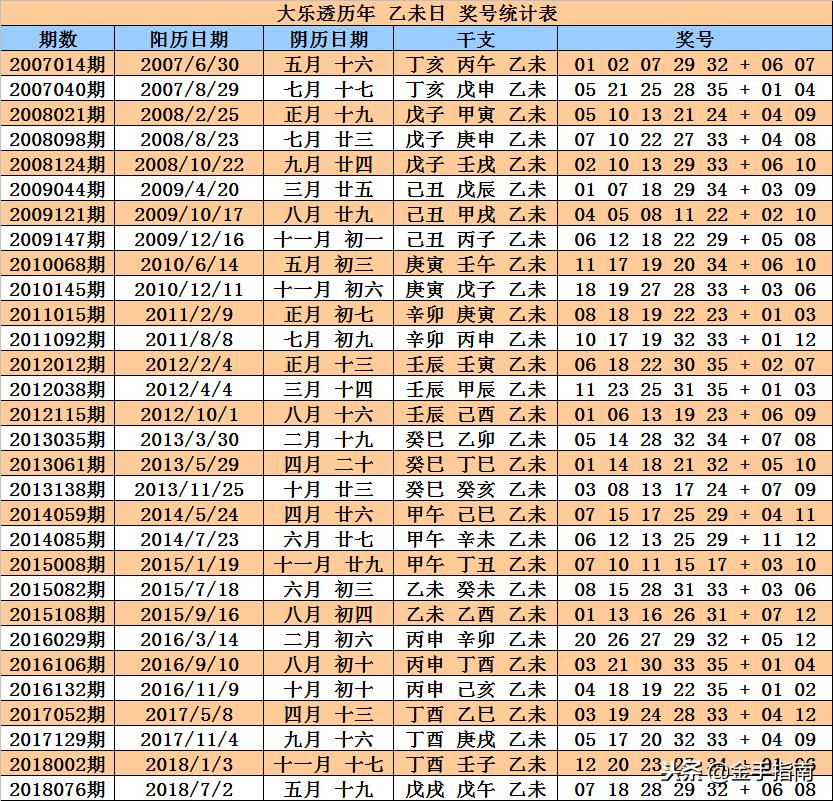Screen dimensions: 833x801
Task: Select the date 2011/8/8
Action: pyautogui.click(x=189, y=339)
